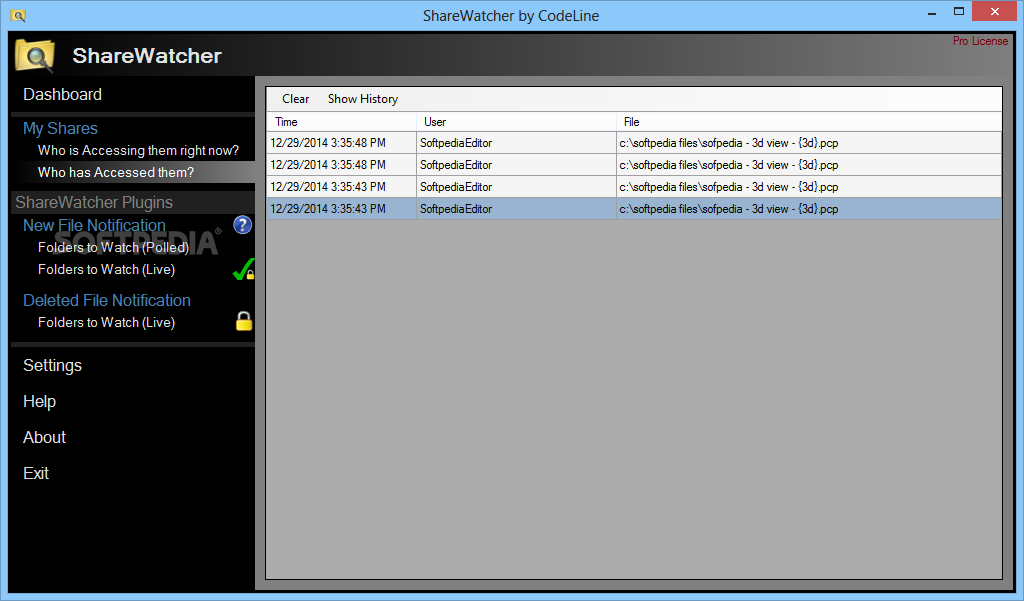Sort by the File column header
Viewport: 1024px width, 601px height.
[x=808, y=122]
